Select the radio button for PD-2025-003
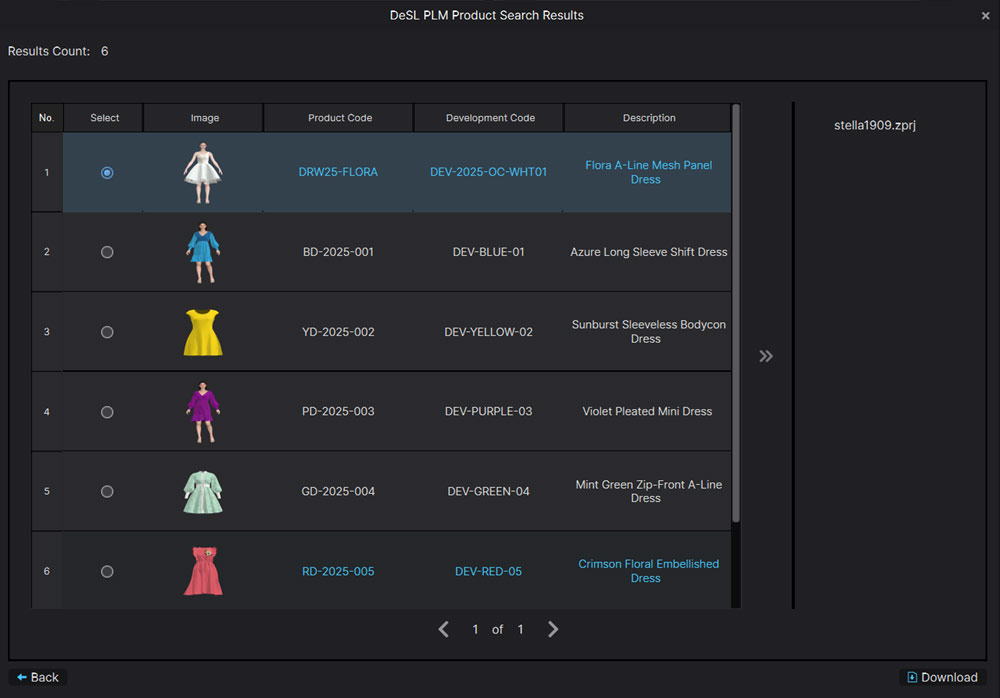This screenshot has width=1000, height=698. pyautogui.click(x=107, y=412)
